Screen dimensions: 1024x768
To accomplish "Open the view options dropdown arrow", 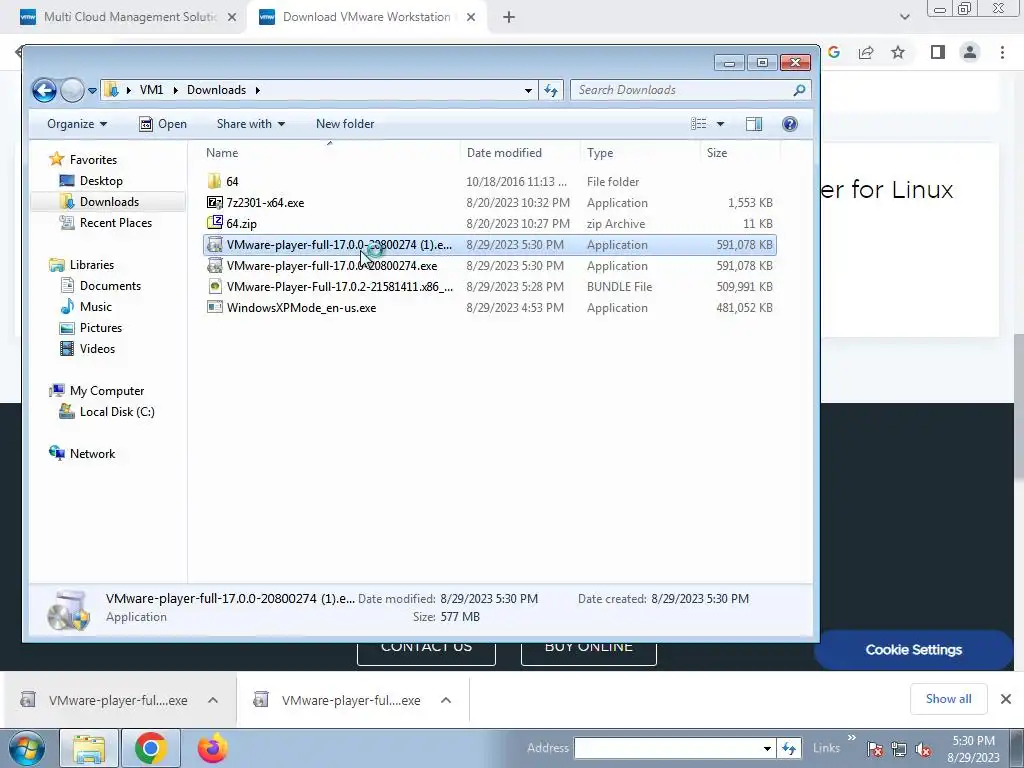I will click(720, 124).
